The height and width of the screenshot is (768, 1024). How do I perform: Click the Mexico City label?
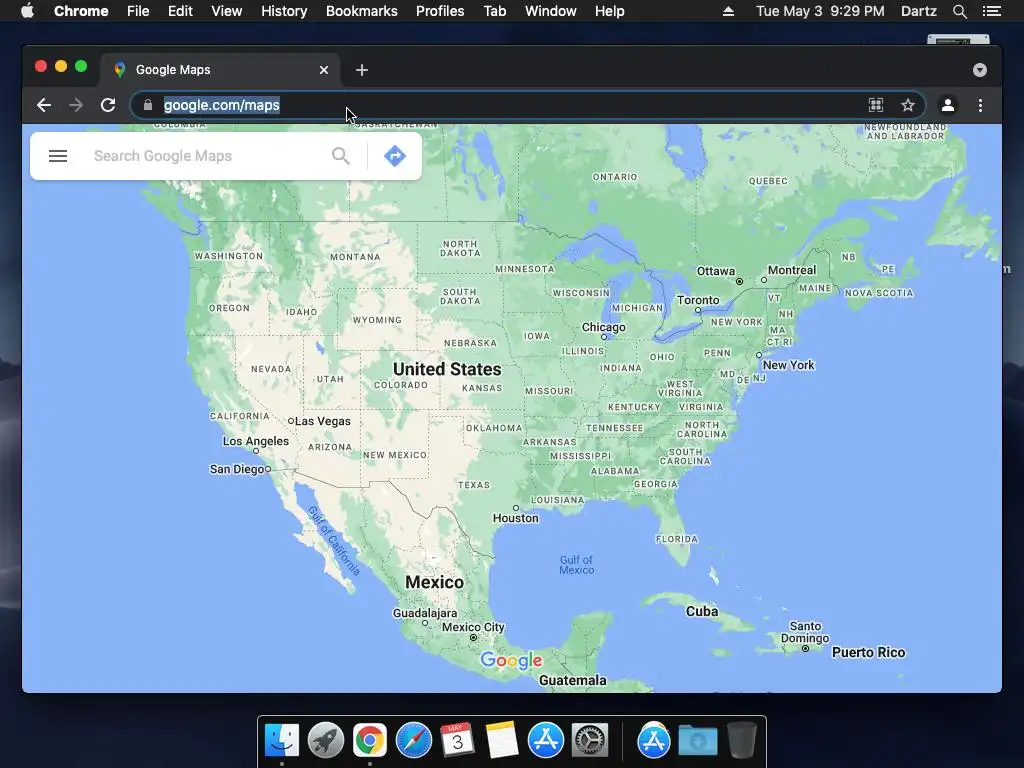473,627
